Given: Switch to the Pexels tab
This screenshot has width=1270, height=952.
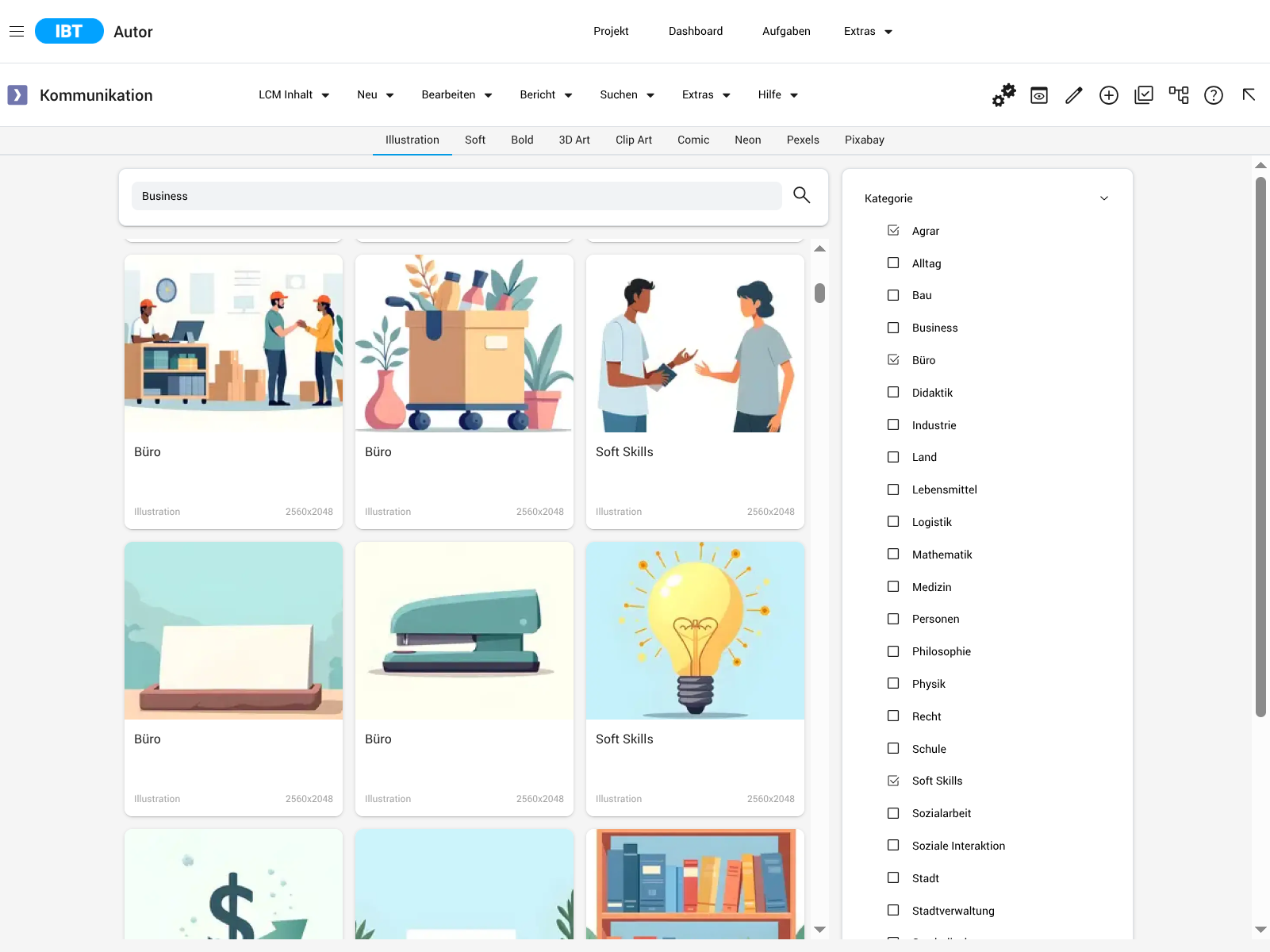Looking at the screenshot, I should pos(803,140).
